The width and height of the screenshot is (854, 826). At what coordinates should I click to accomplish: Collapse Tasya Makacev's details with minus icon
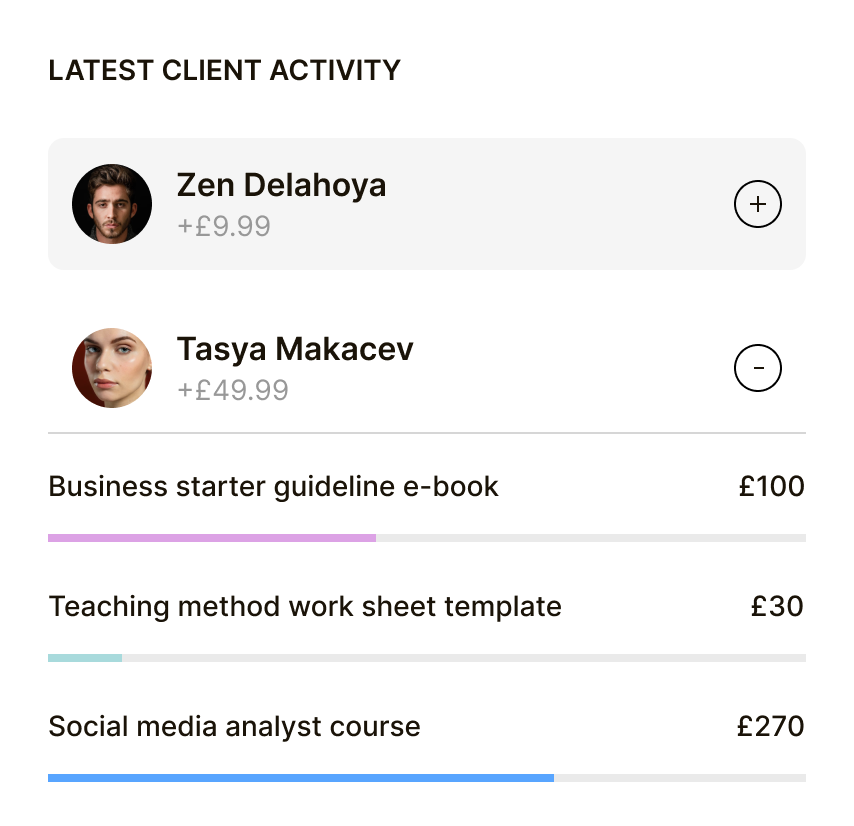click(758, 368)
